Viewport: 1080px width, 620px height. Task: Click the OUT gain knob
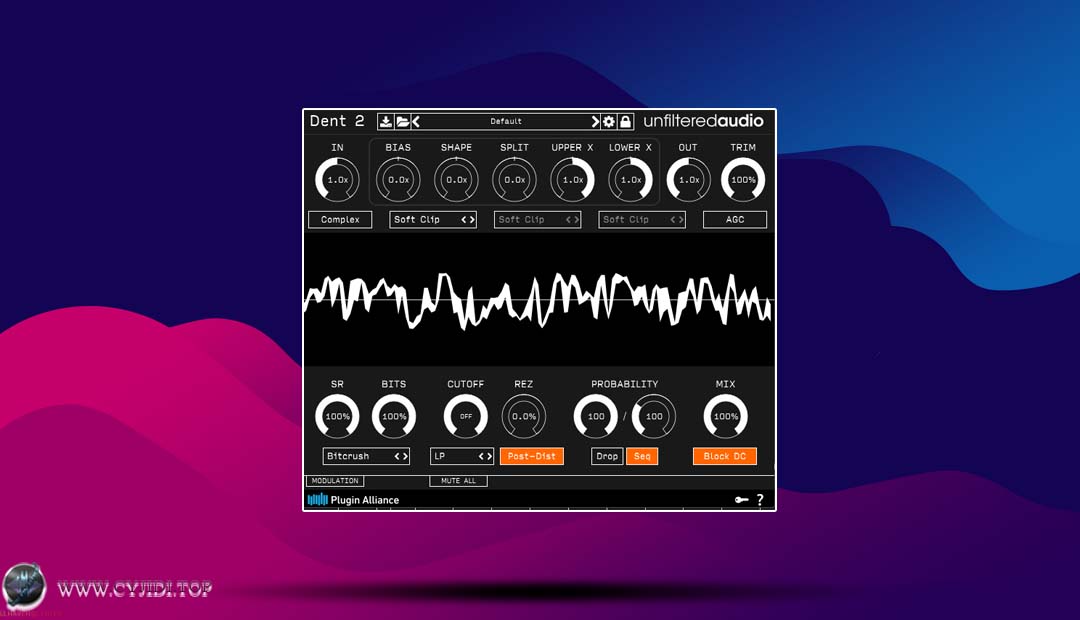tap(689, 180)
